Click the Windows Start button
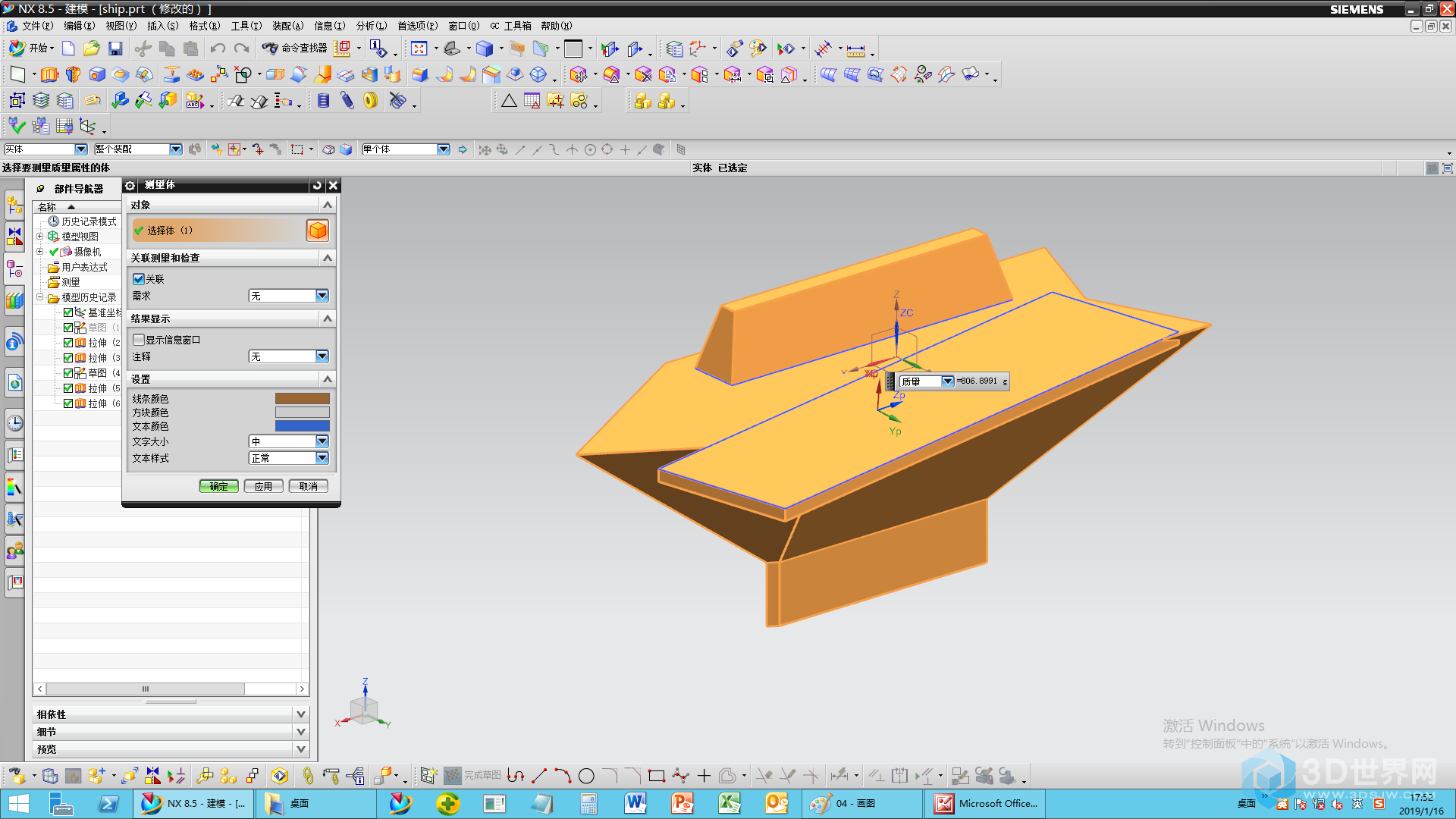This screenshot has width=1456, height=819. coord(18,803)
